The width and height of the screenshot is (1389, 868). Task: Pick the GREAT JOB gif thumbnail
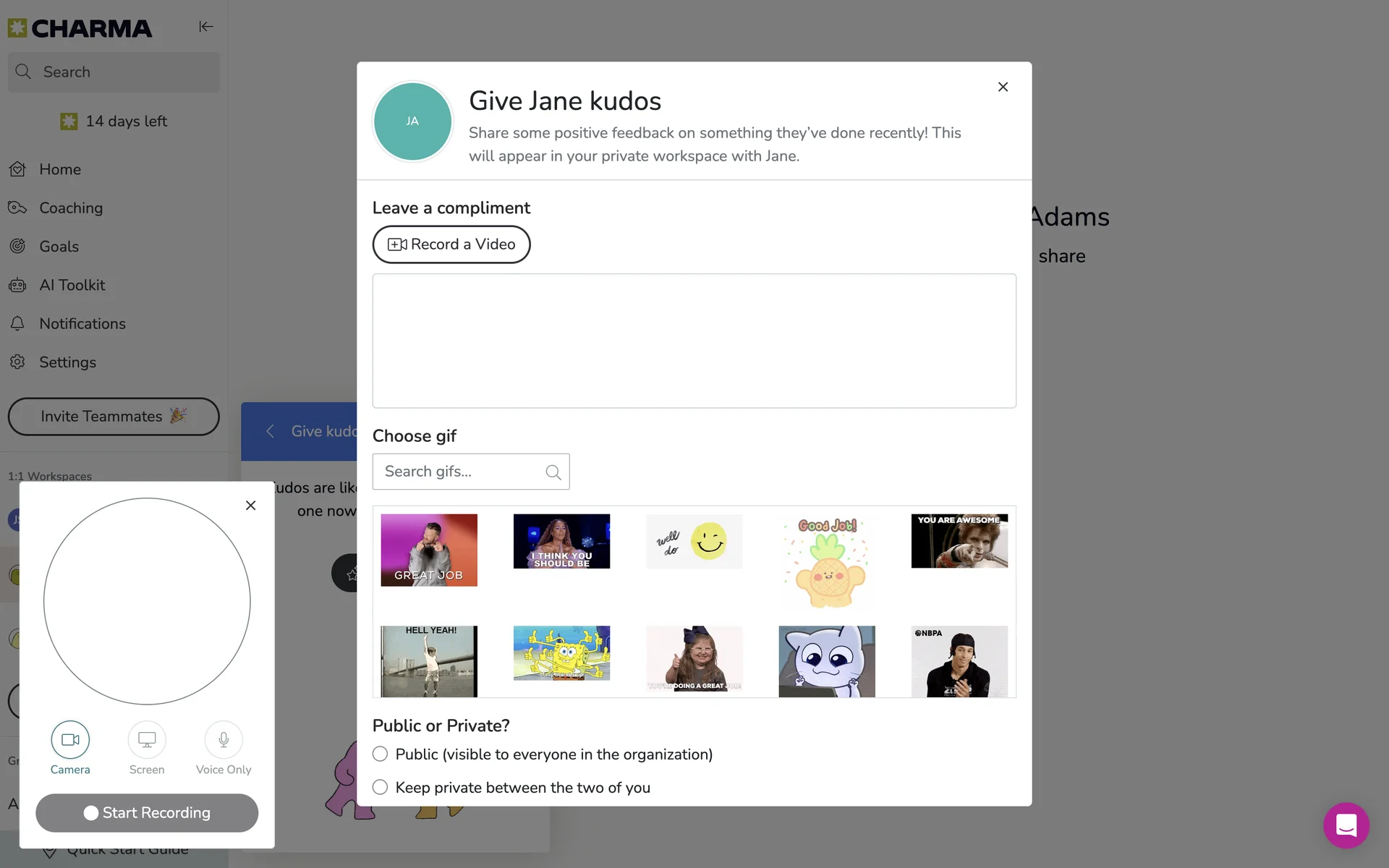pos(429,550)
